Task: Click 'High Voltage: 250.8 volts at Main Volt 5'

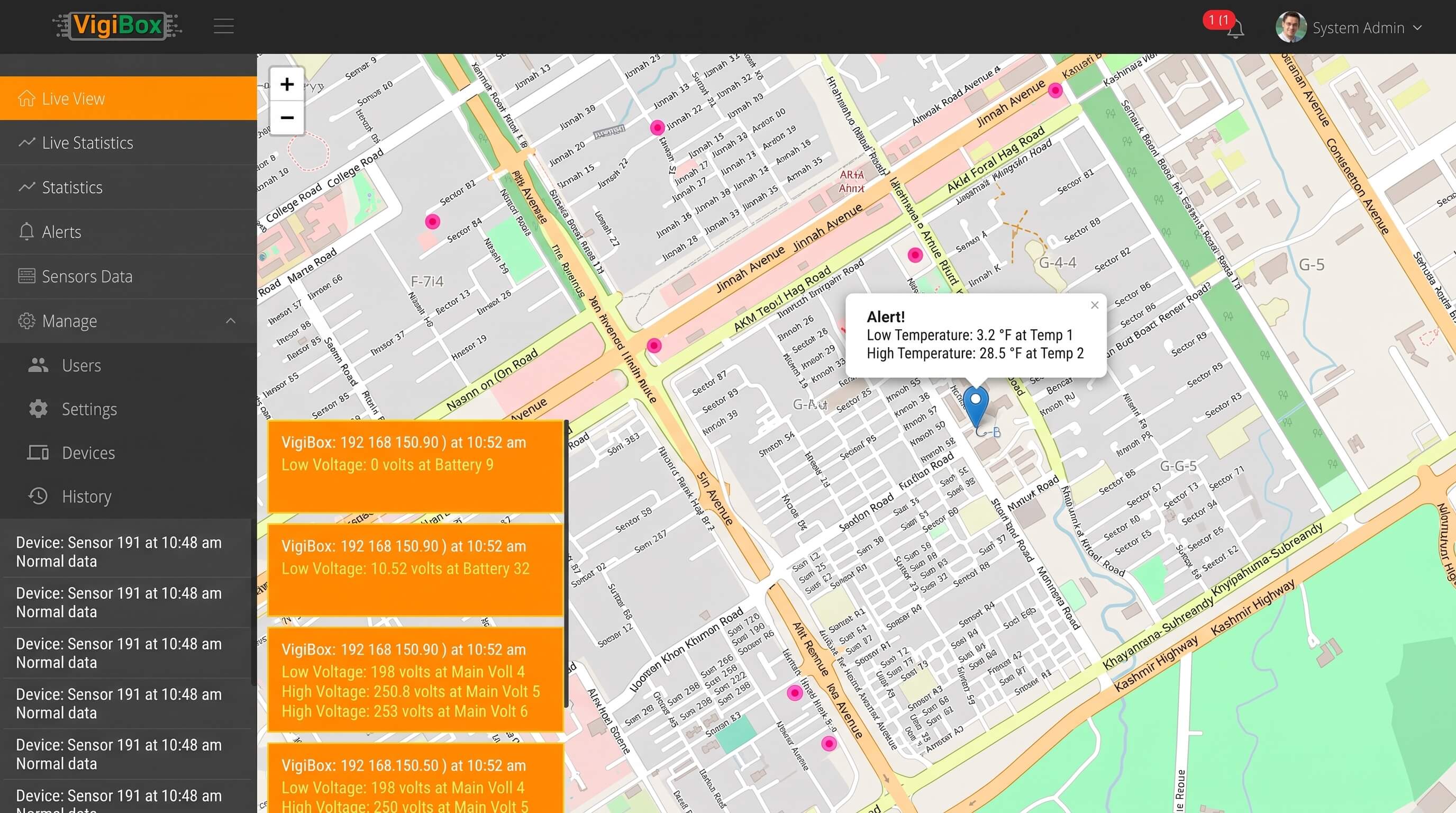Action: (x=411, y=691)
